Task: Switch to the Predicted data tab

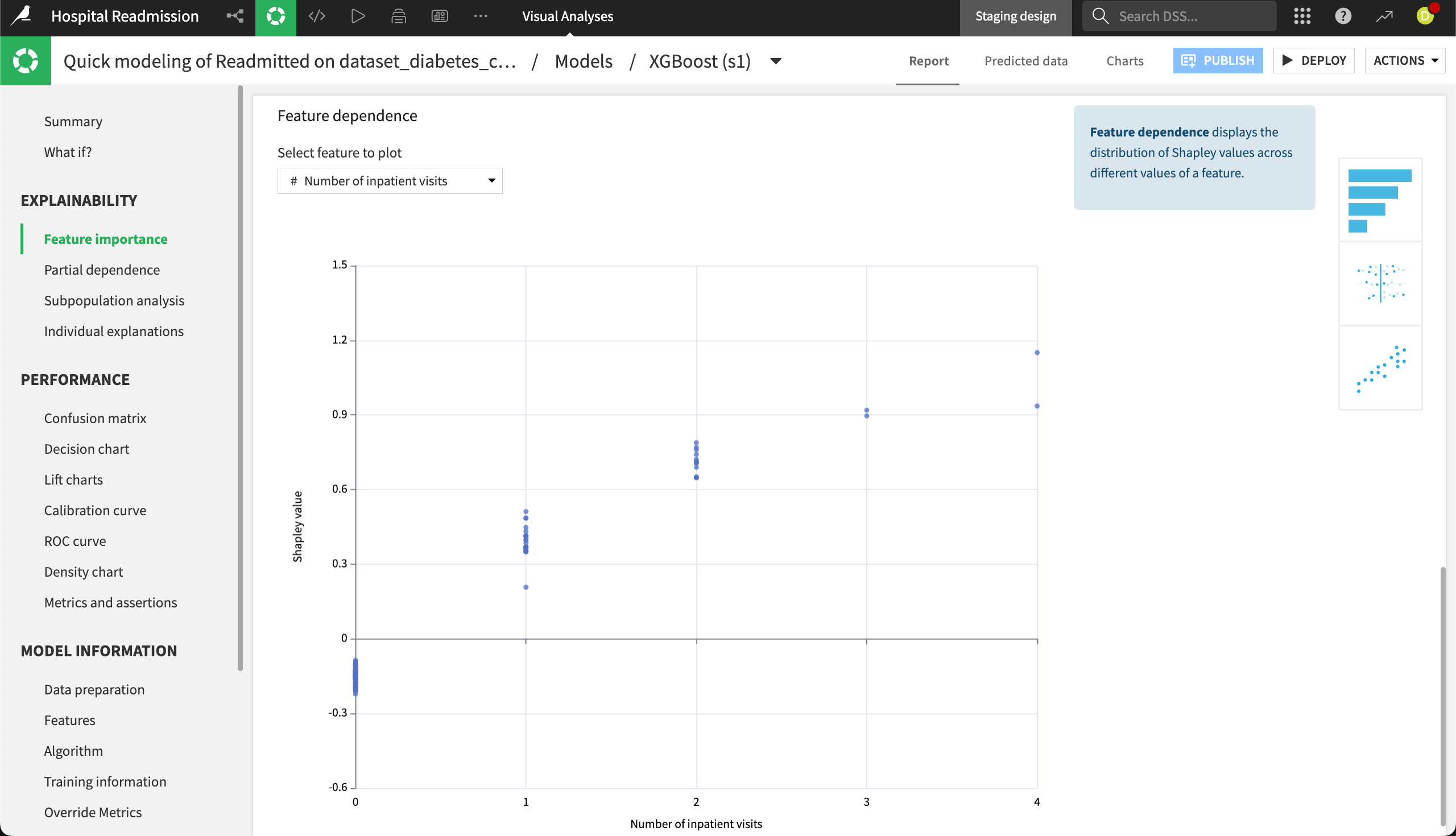Action: point(1026,61)
